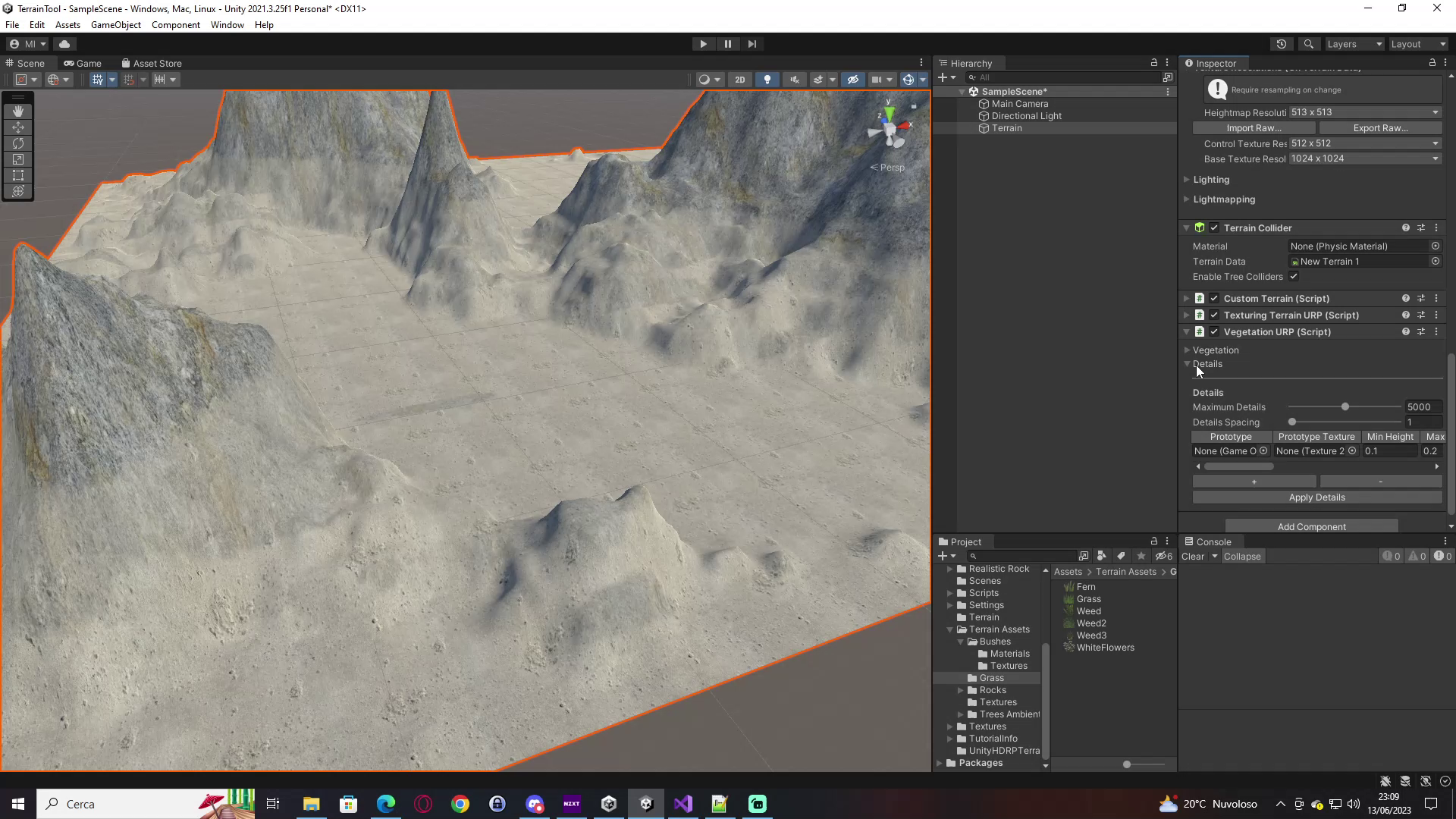This screenshot has height=819, width=1456.
Task: Select Directional Light in Hierarchy
Action: (x=1026, y=116)
